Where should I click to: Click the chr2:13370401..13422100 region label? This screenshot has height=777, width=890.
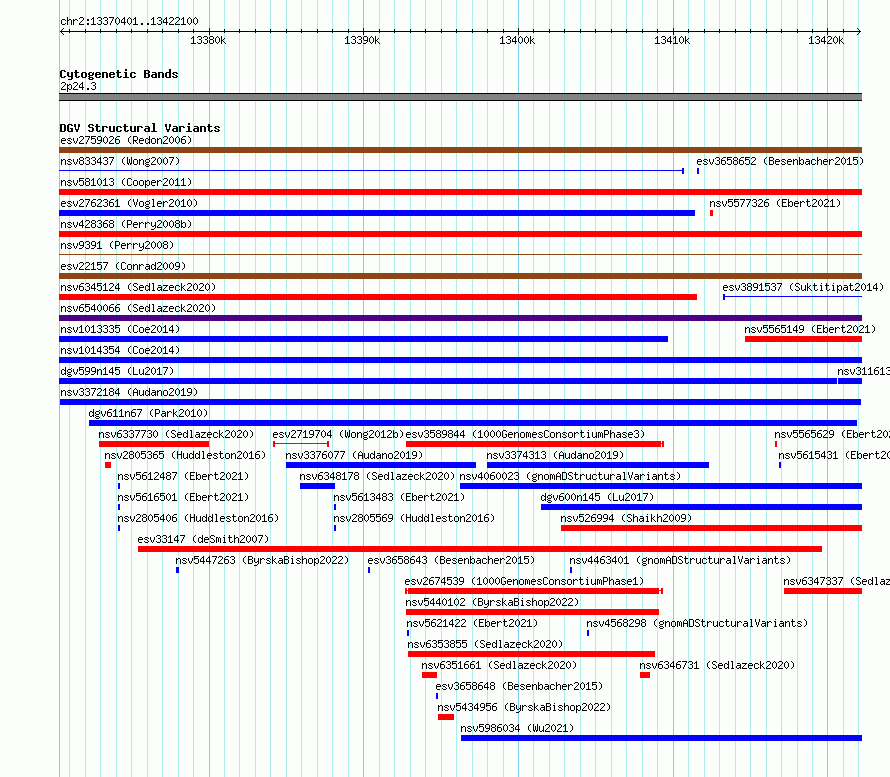click(x=129, y=21)
